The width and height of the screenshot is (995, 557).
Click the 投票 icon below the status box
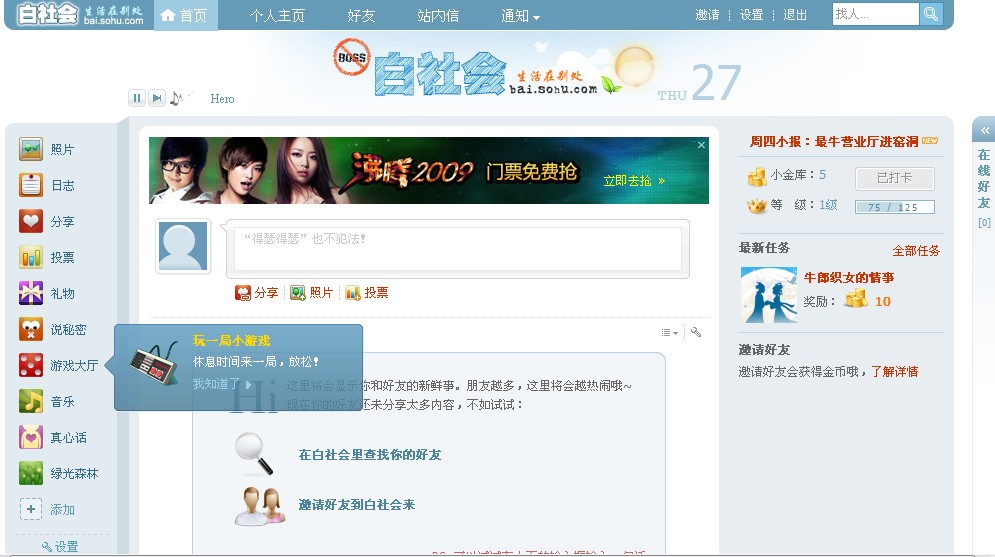pyautogui.click(x=353, y=292)
